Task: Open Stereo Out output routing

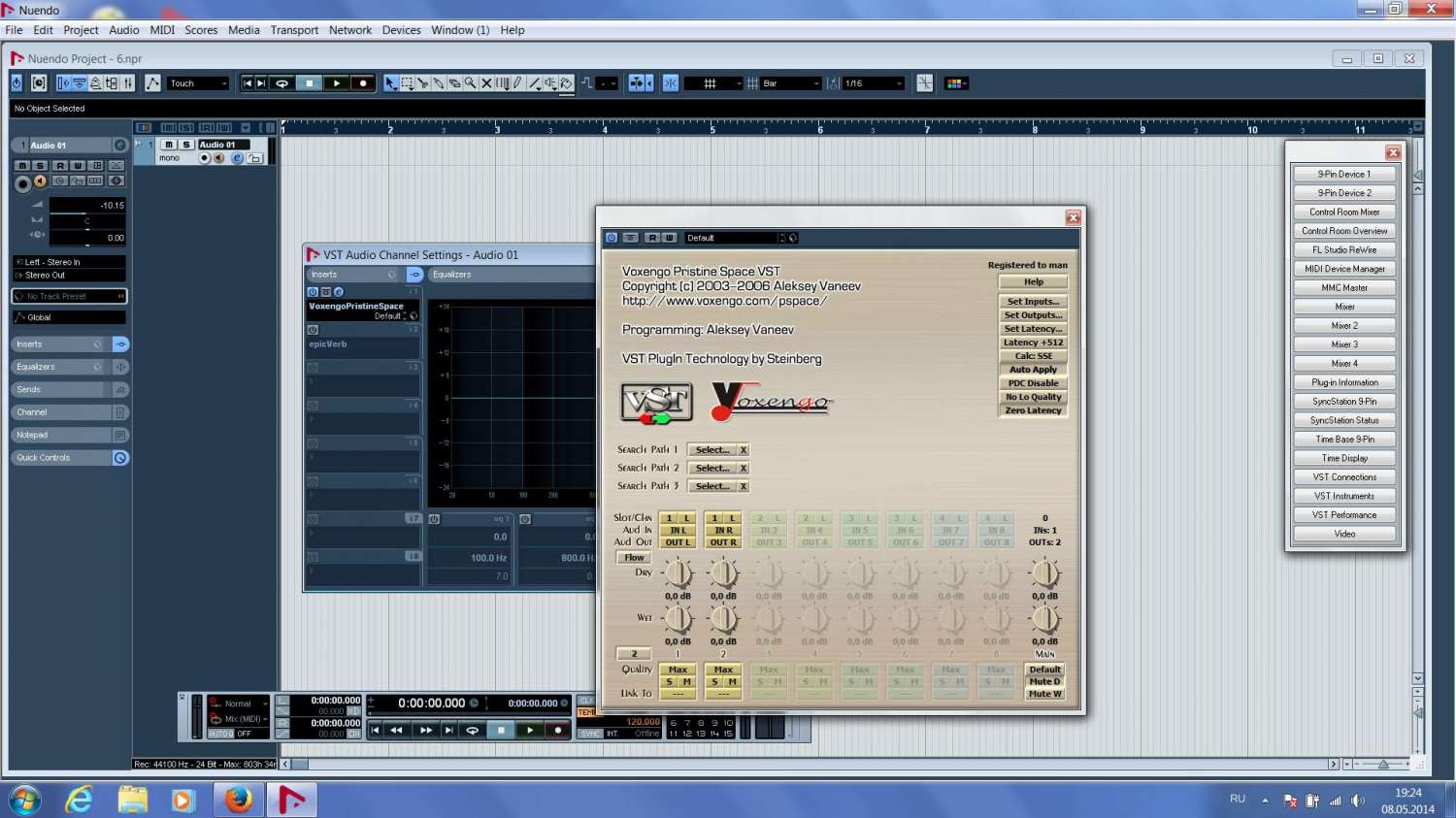Action: pyautogui.click(x=69, y=276)
